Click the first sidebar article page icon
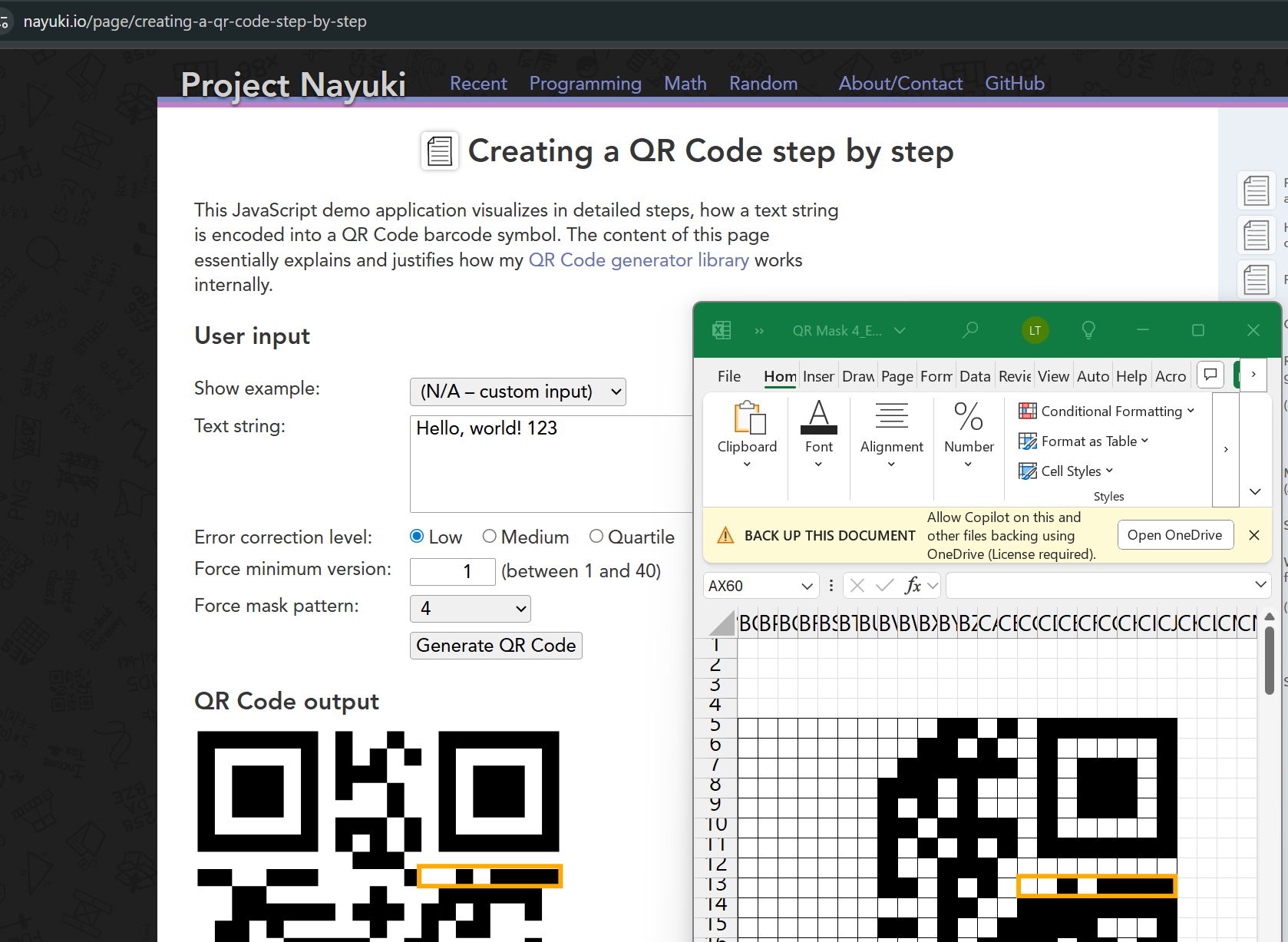This screenshot has width=1288, height=942. pos(1257,190)
